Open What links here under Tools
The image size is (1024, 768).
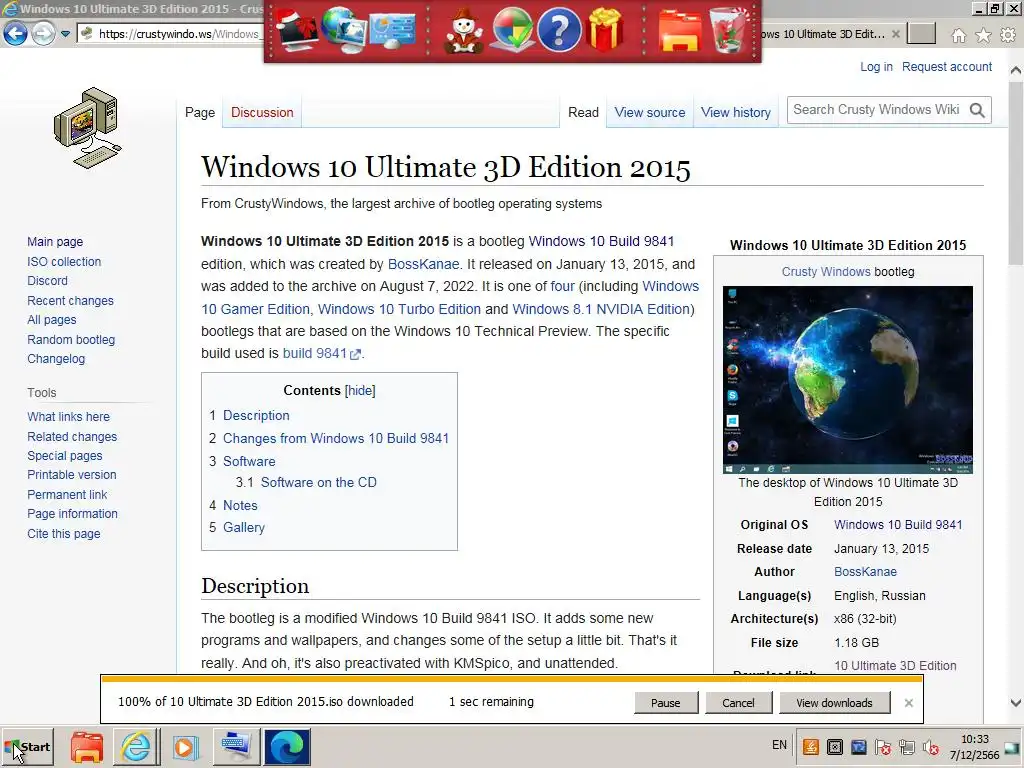click(x=68, y=417)
